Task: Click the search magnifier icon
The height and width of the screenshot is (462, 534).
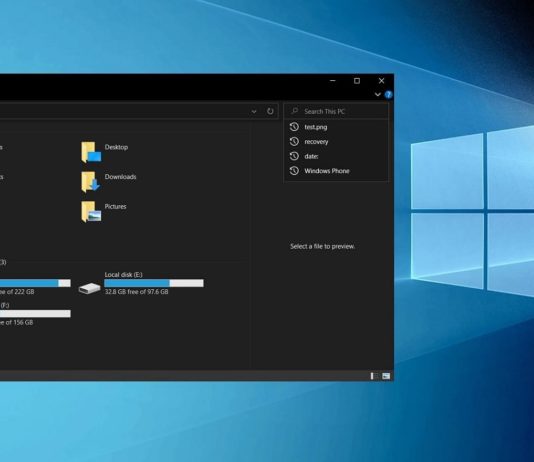Action: click(295, 111)
